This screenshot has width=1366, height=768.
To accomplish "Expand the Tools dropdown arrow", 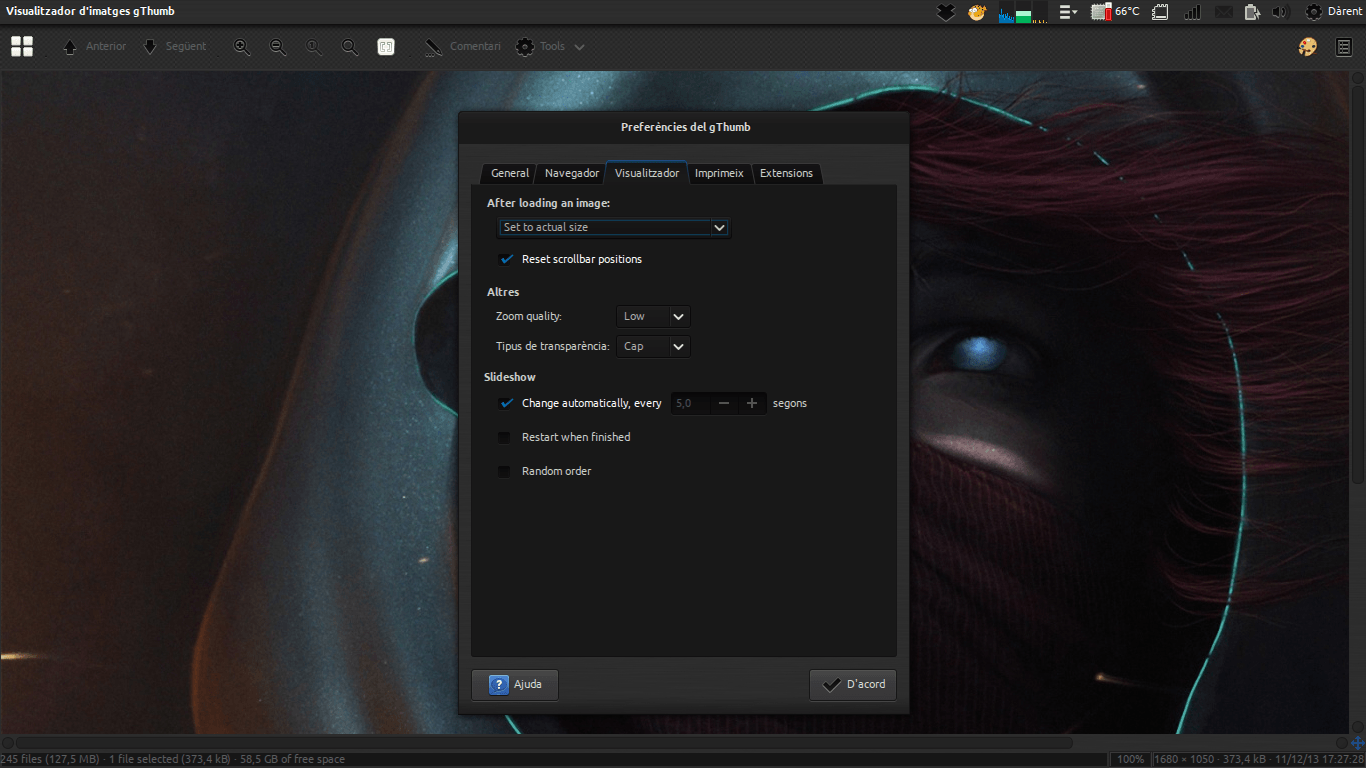I will [x=580, y=47].
